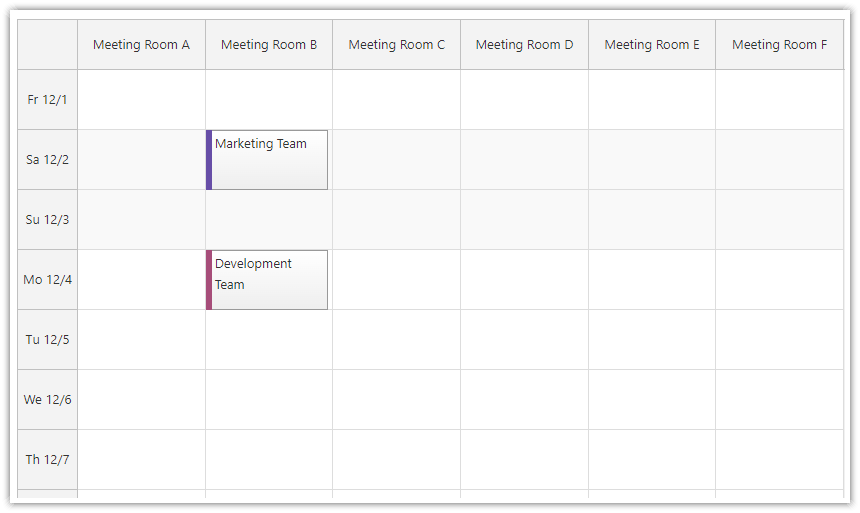Click the Sa 12/2 row header
This screenshot has height=513, width=860.
[x=48, y=160]
